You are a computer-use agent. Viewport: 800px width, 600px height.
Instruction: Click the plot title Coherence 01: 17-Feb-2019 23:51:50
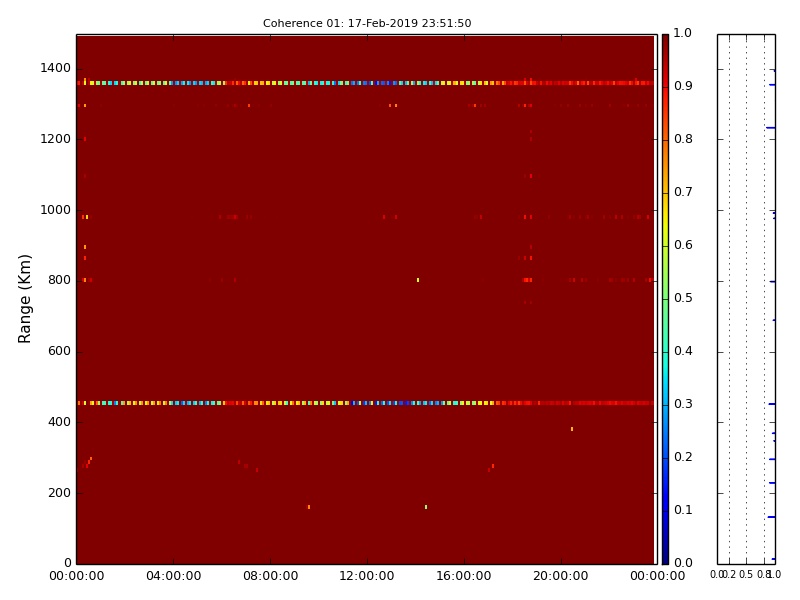367,23
